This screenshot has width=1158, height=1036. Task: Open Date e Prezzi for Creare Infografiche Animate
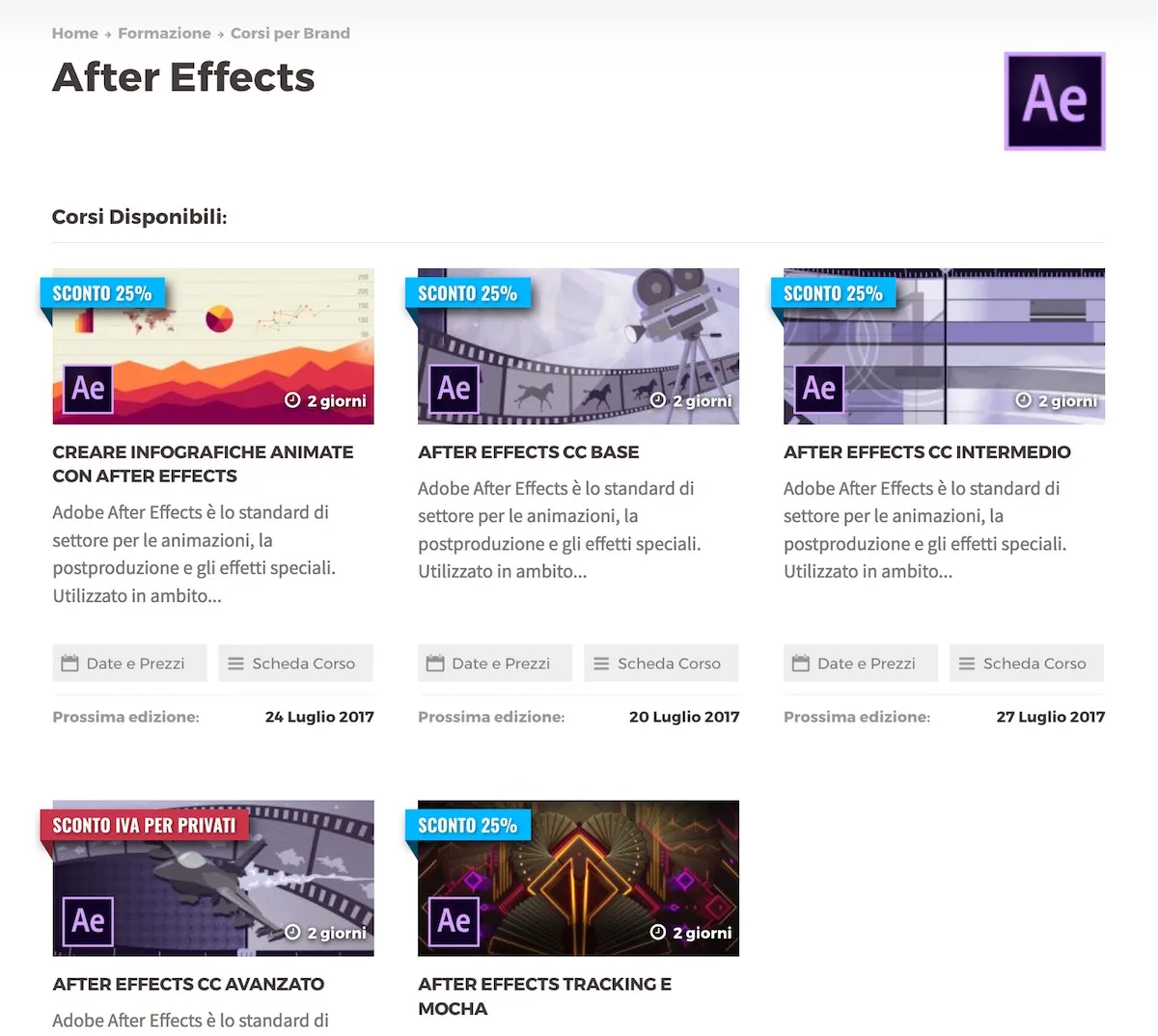128,663
